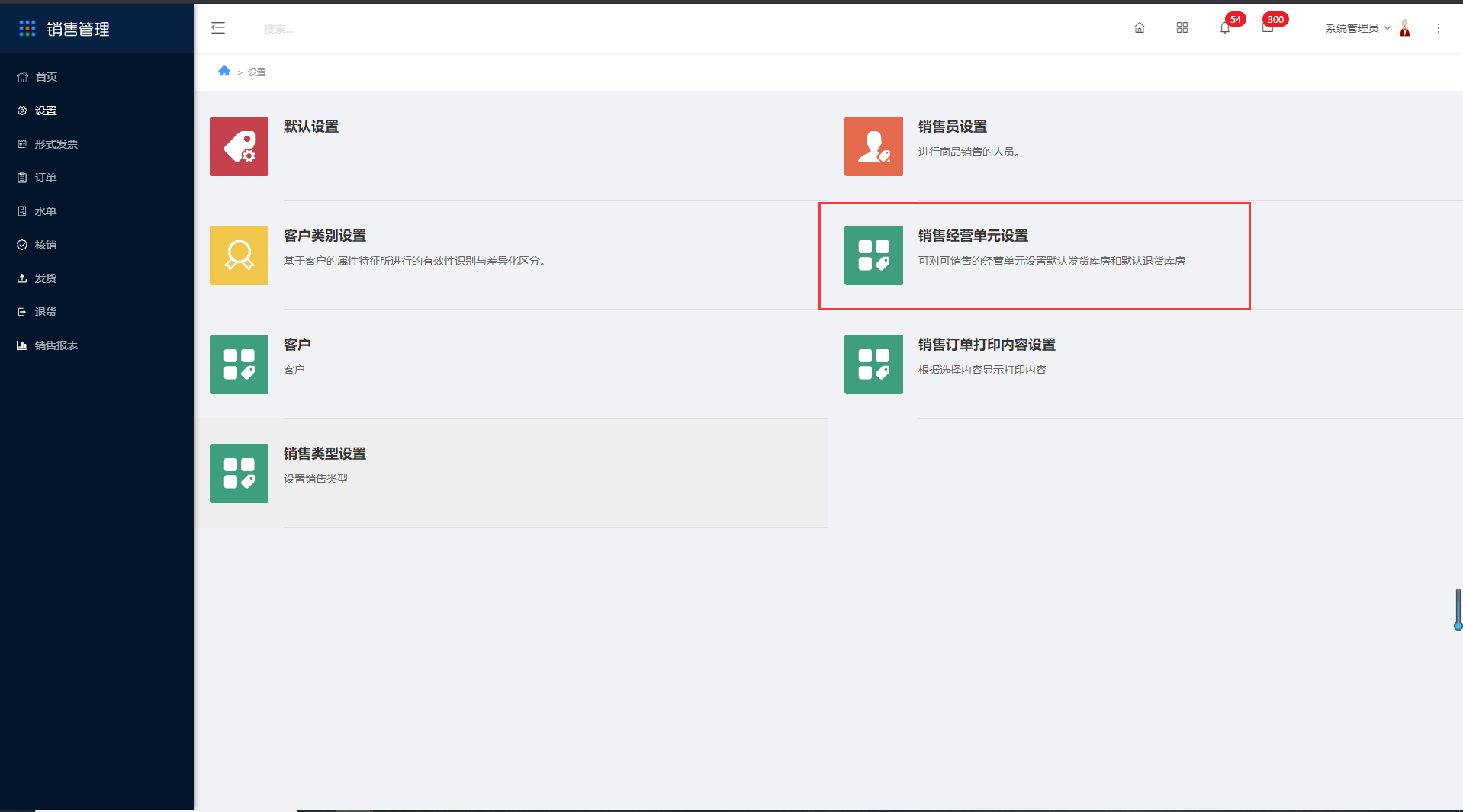1463x812 pixels.
Task: Open the 销售员设置 title link
Action: 953,127
